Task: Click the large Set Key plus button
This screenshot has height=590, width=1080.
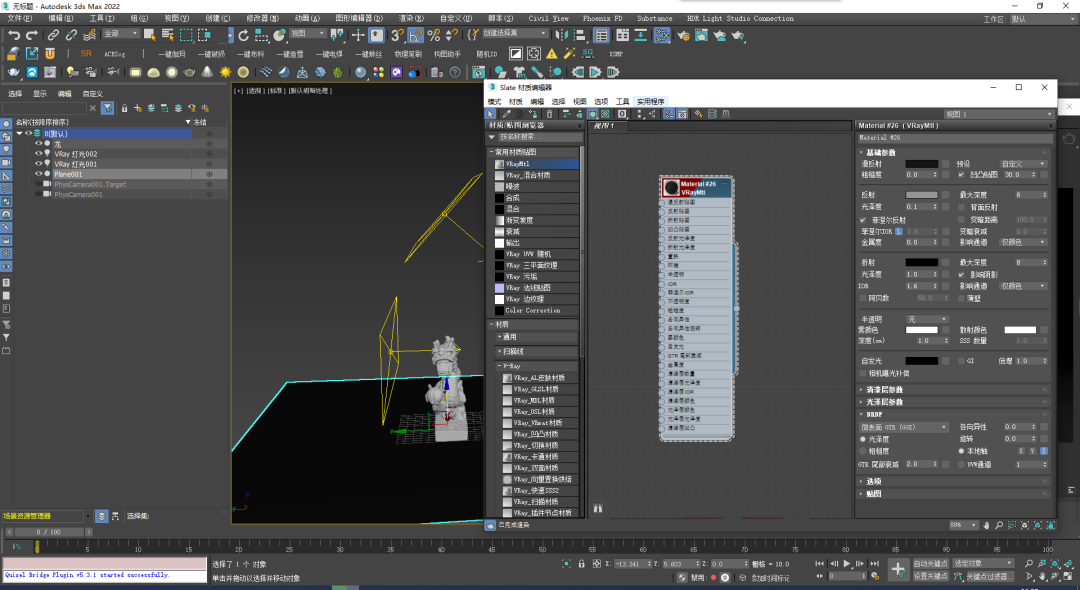Action: 897,569
